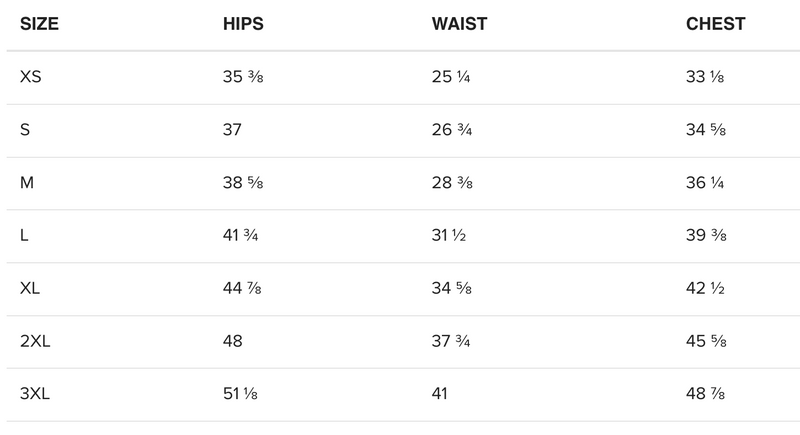The height and width of the screenshot is (435, 800).
Task: Select the S size row label
Action: (x=25, y=129)
